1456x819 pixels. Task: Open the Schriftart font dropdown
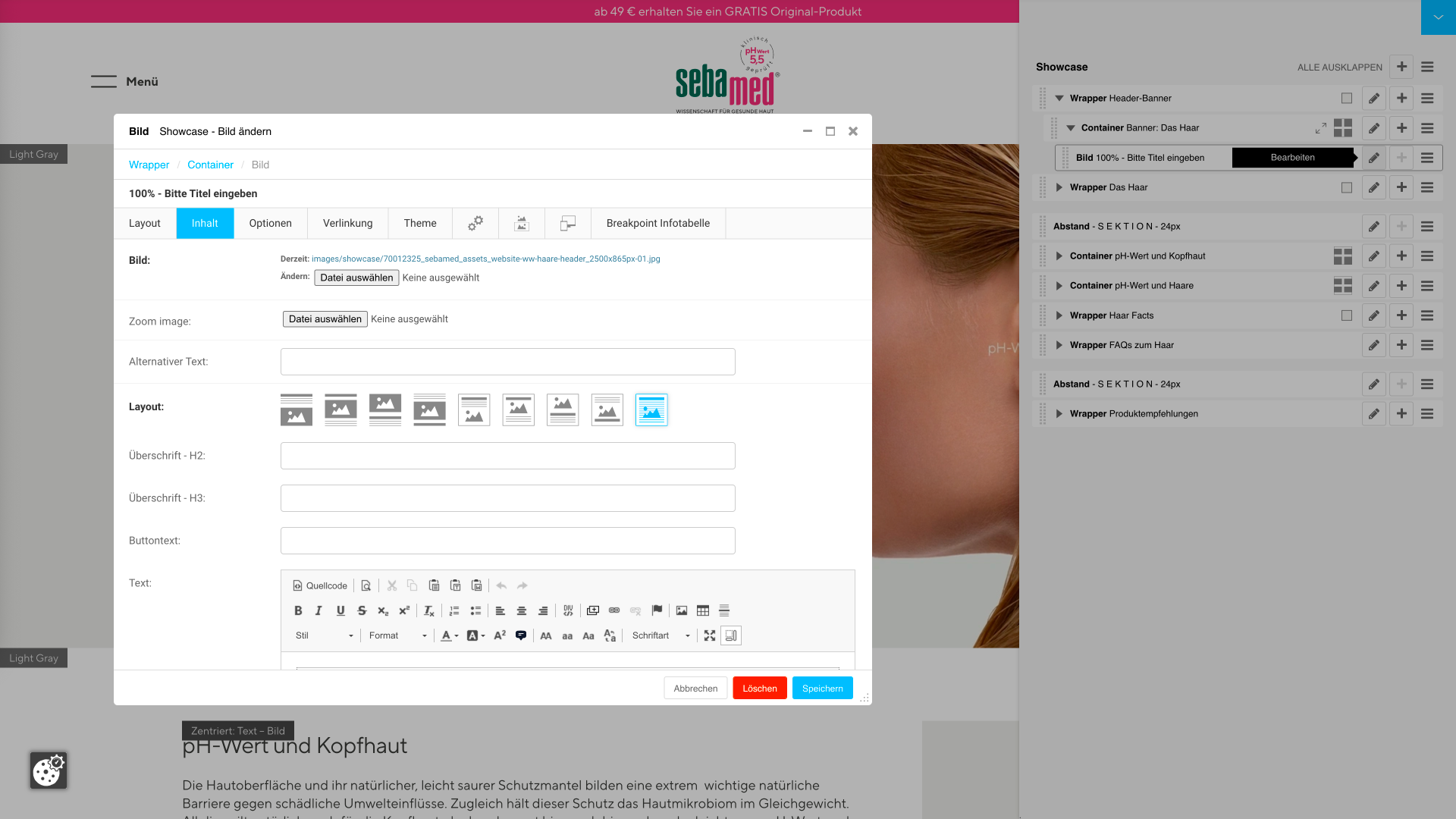click(661, 635)
